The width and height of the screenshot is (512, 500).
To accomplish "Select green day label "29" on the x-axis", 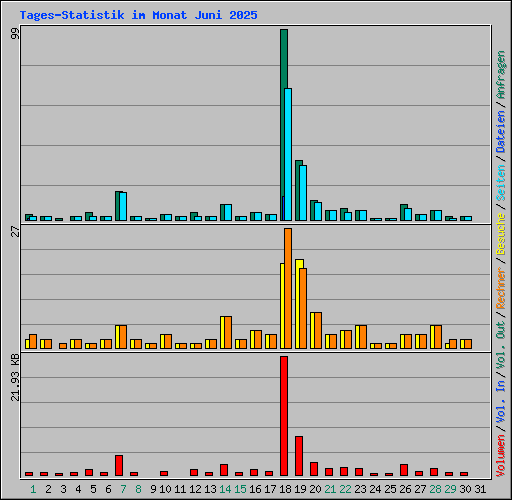I will pos(450,489).
